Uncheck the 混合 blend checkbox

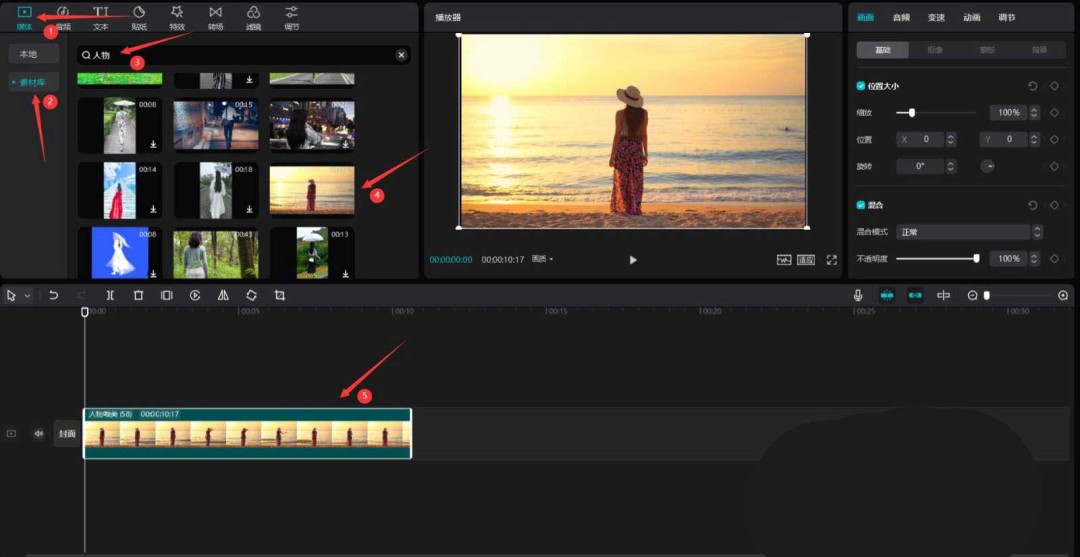pyautogui.click(x=861, y=205)
